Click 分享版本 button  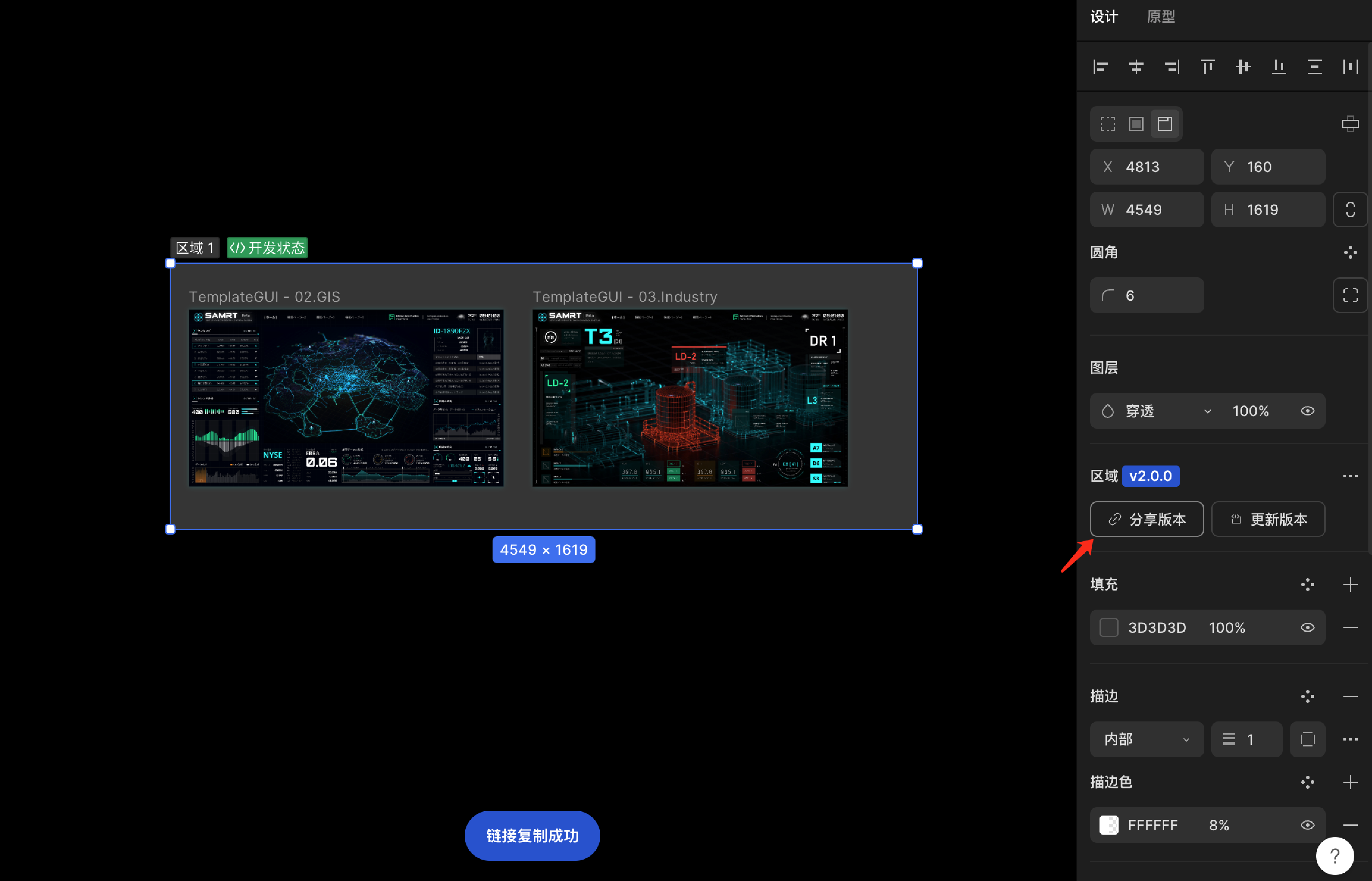[x=1147, y=519]
